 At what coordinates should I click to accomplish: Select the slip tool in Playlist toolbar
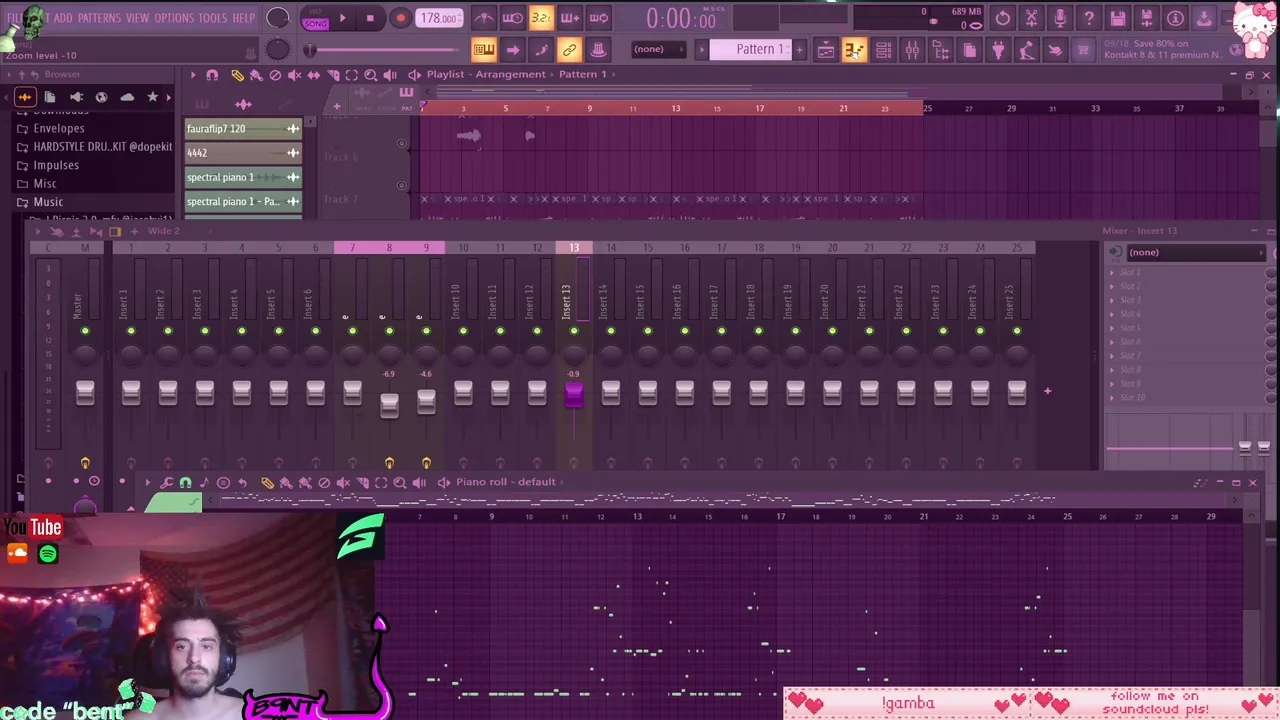[313, 75]
